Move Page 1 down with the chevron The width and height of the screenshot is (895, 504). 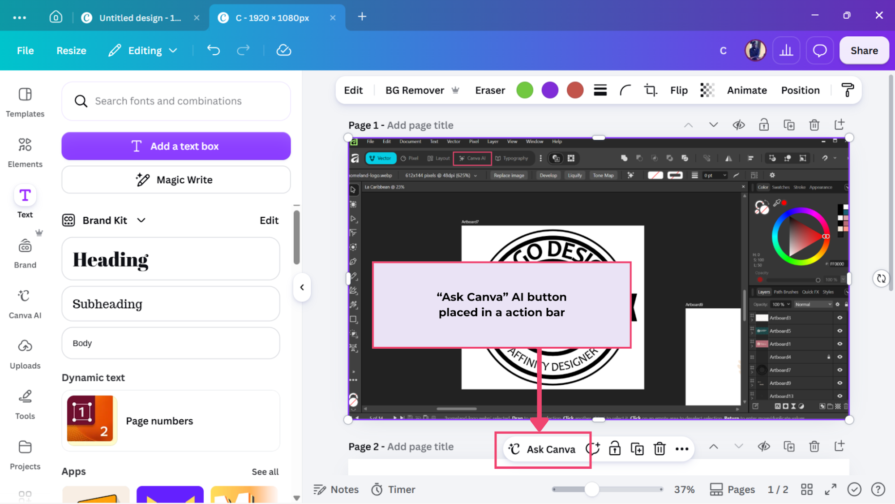[x=713, y=125]
